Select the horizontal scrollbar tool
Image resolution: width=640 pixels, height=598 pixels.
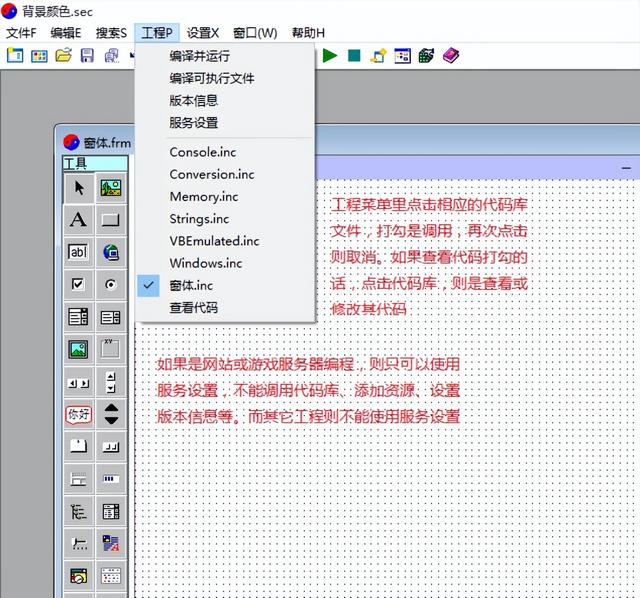79,382
